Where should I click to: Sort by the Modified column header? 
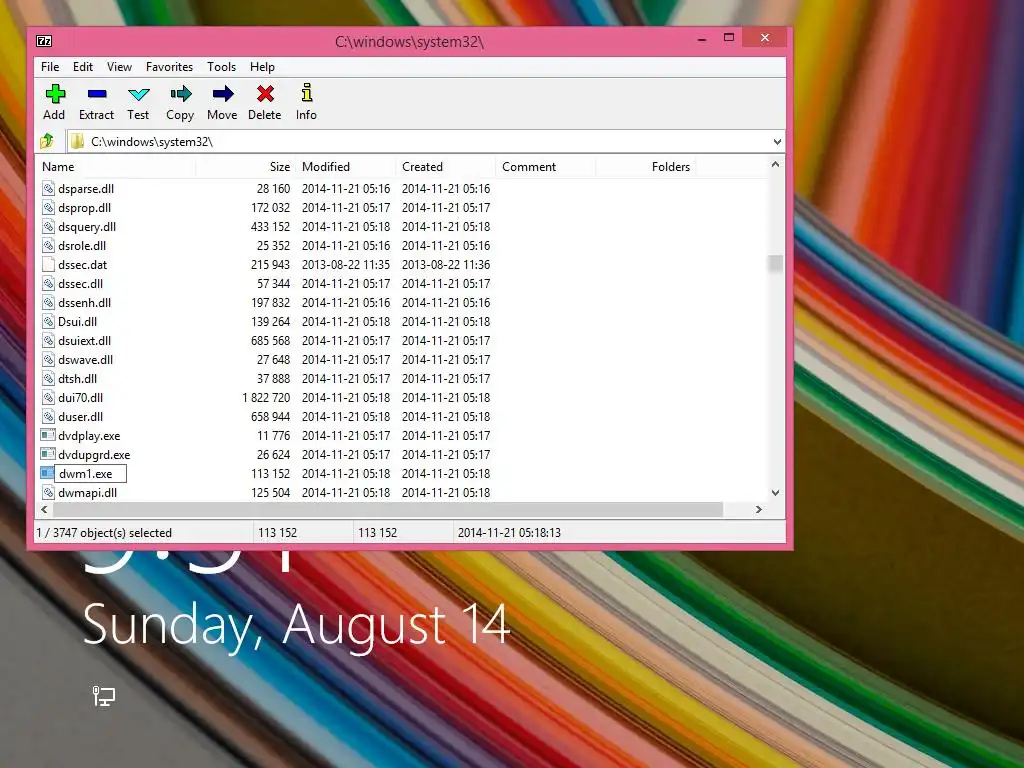[x=345, y=167]
